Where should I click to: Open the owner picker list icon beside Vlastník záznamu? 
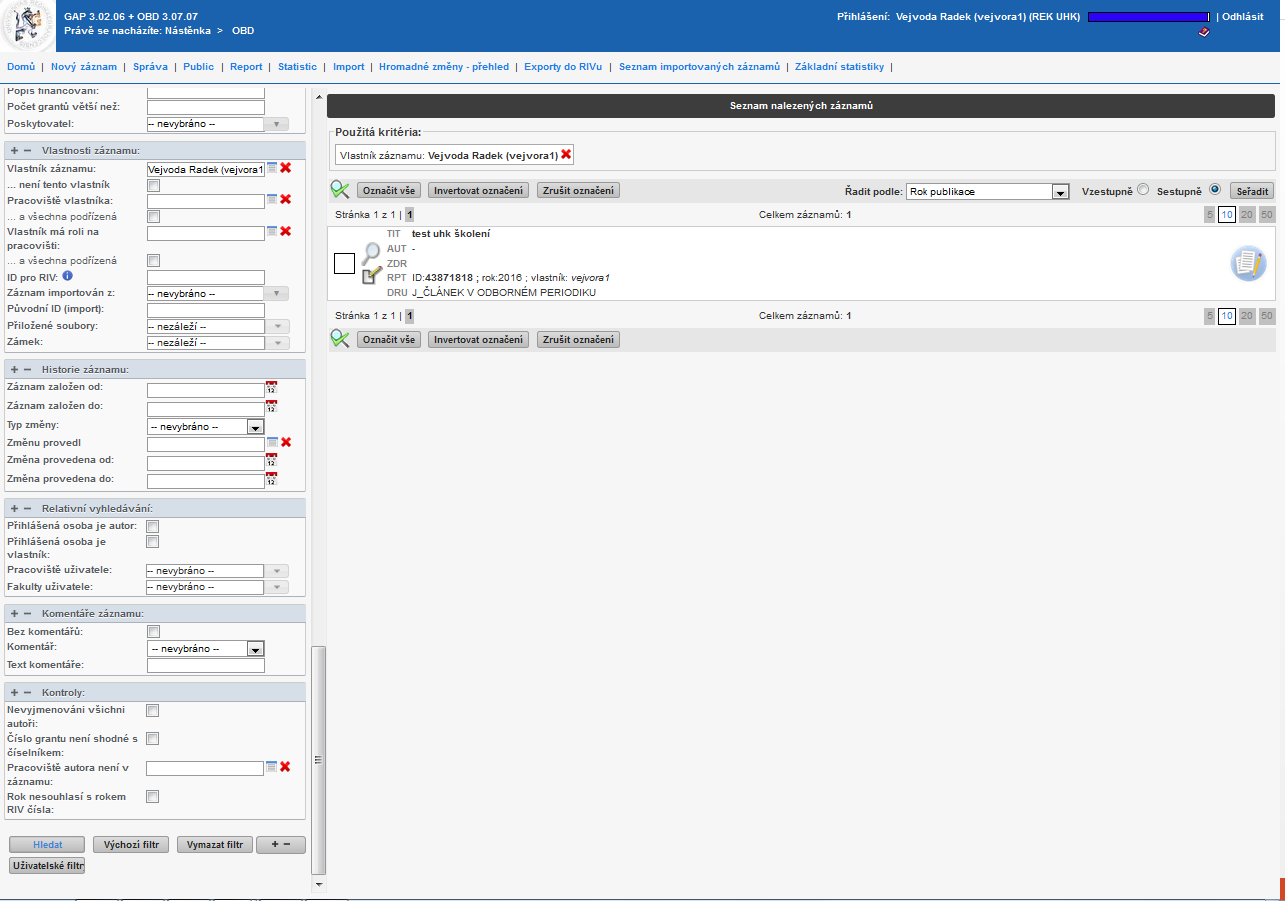coord(272,168)
